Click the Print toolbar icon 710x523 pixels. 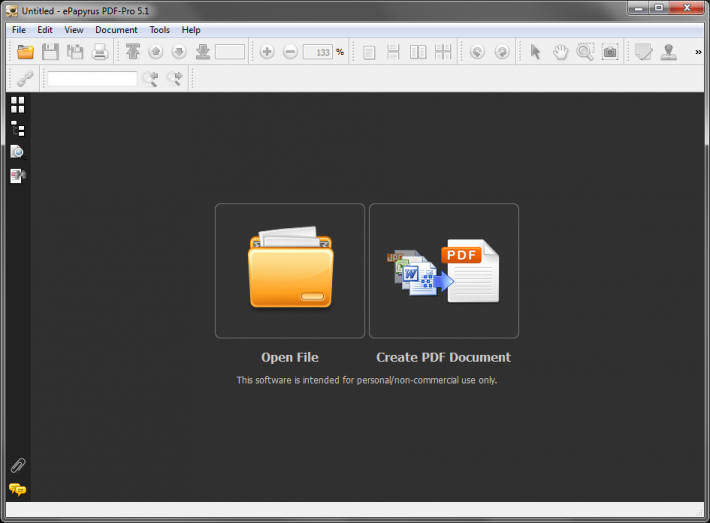pos(100,52)
